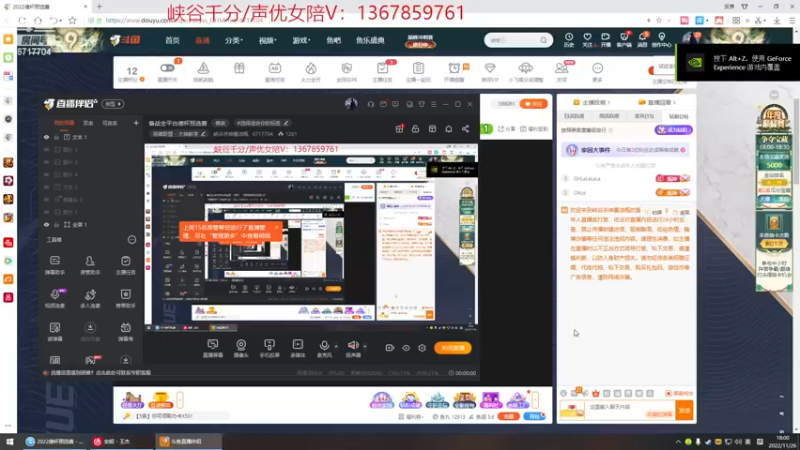This screenshot has width=800, height=450.
Task: Open the headset support icon in title bar
Action: pyautogui.click(x=370, y=104)
